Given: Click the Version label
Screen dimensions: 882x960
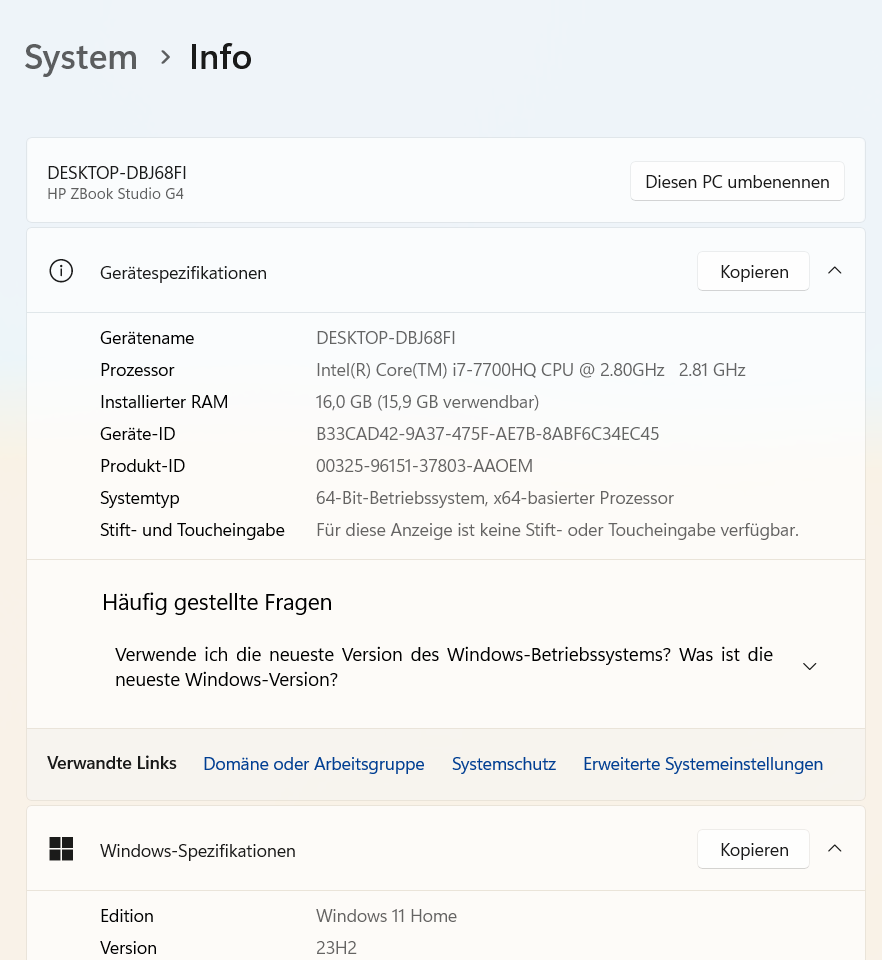Looking at the screenshot, I should tap(129, 948).
